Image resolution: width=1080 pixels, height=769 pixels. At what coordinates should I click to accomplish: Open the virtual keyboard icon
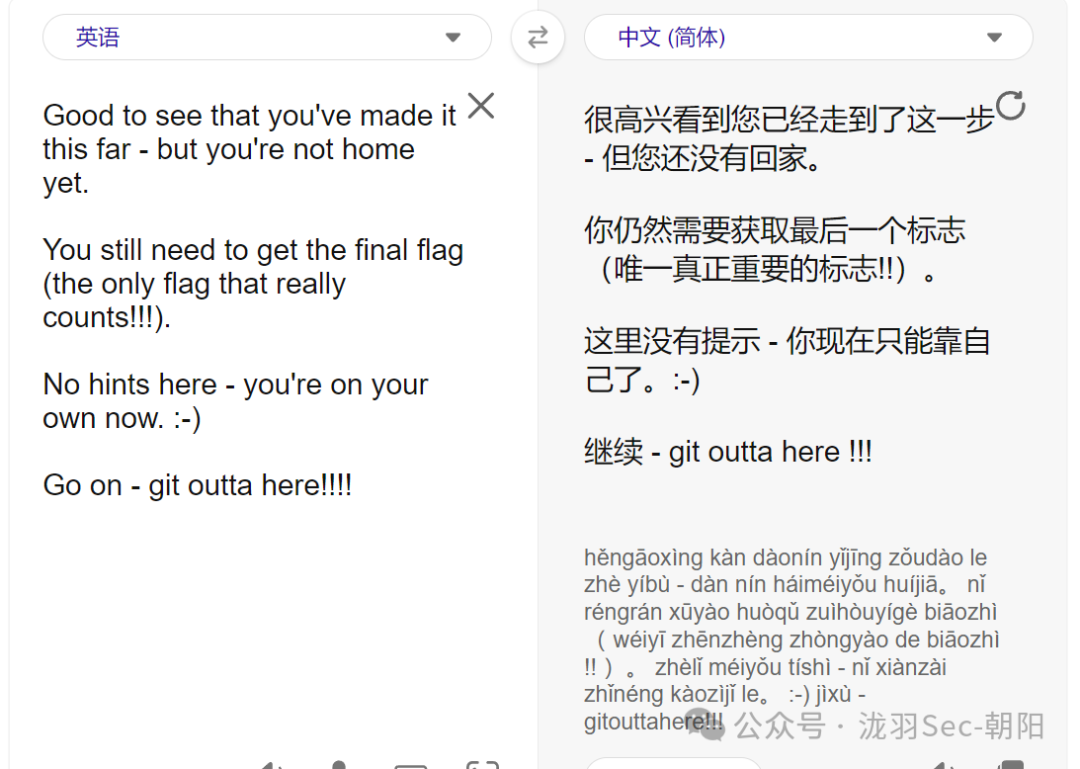[x=411, y=765]
